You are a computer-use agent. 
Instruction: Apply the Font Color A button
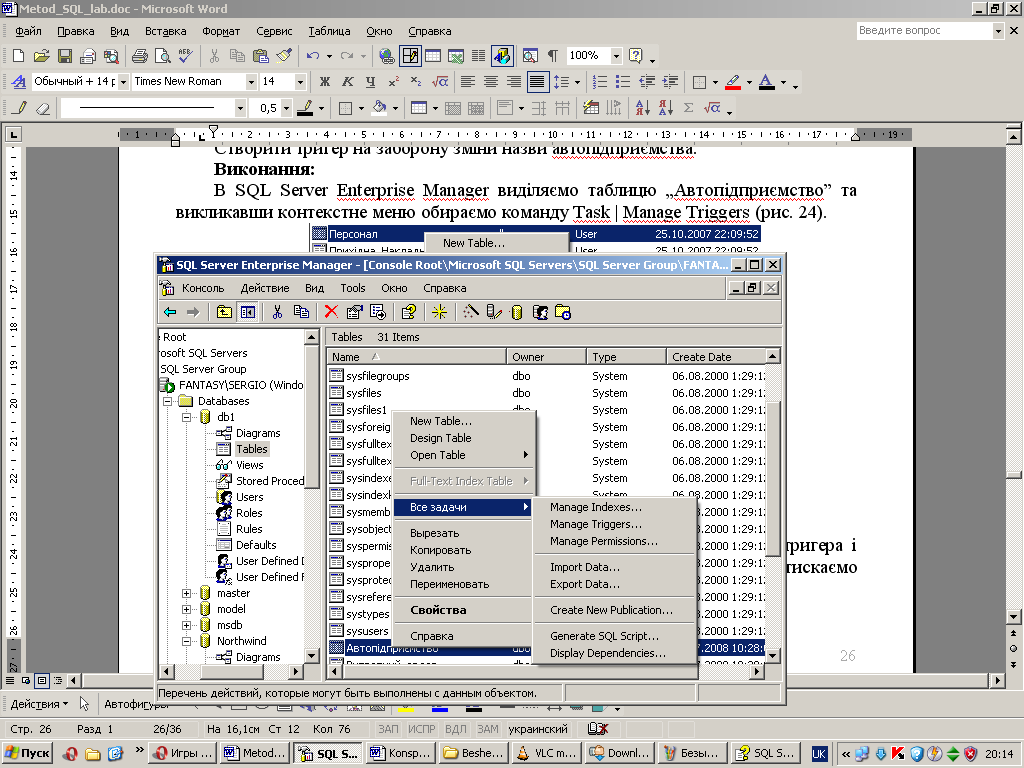(x=767, y=82)
